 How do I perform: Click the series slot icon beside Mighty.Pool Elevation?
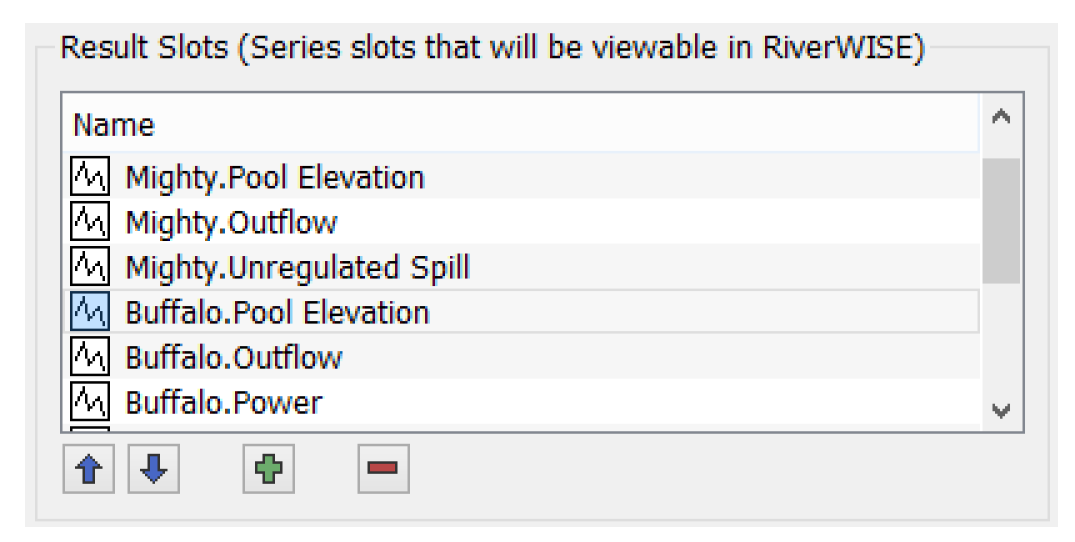point(90,178)
